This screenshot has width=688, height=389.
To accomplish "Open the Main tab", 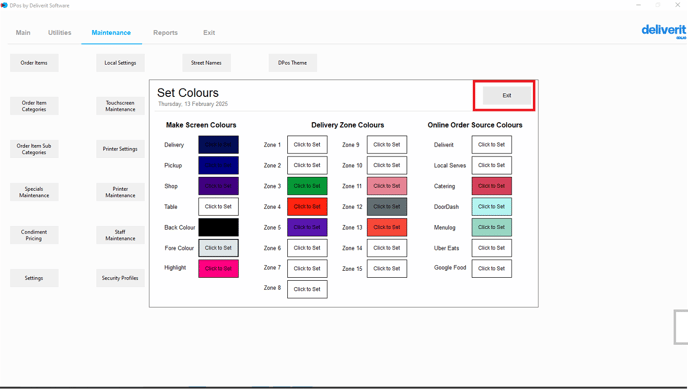I will [23, 32].
